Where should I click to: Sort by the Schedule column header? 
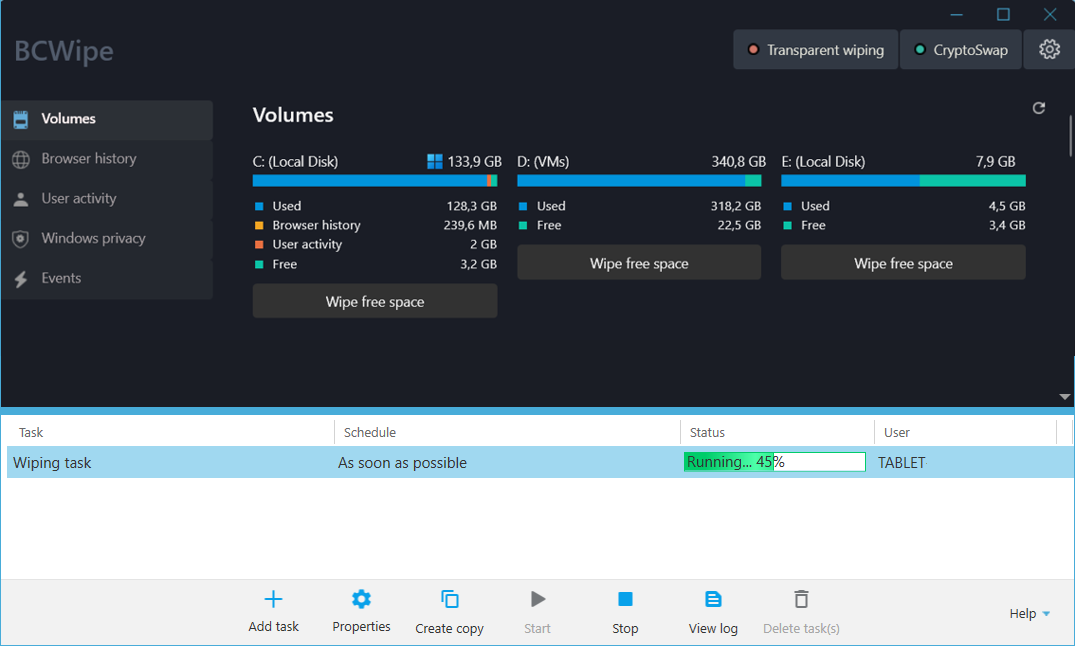(x=370, y=432)
